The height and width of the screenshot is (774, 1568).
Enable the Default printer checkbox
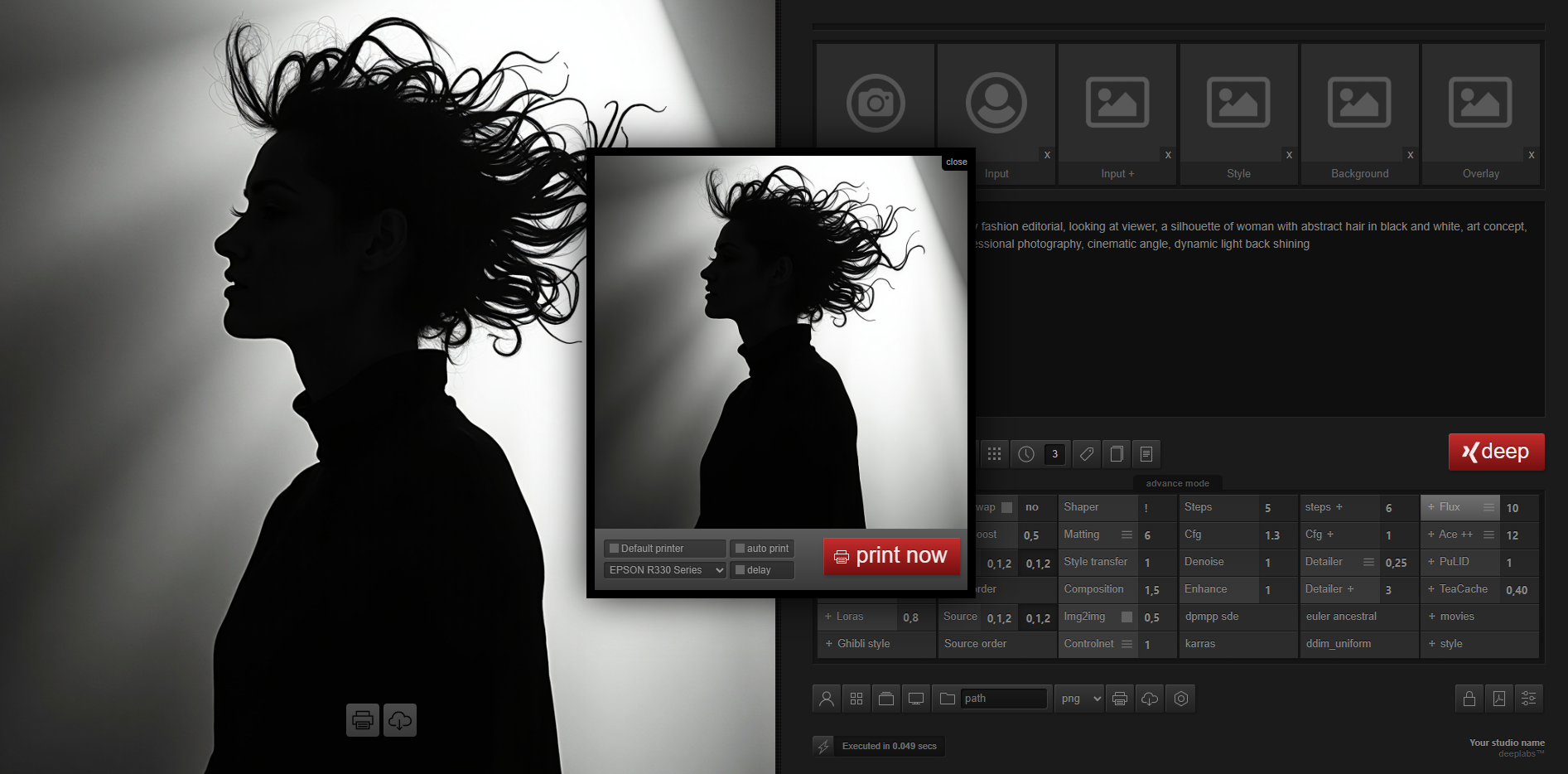615,549
